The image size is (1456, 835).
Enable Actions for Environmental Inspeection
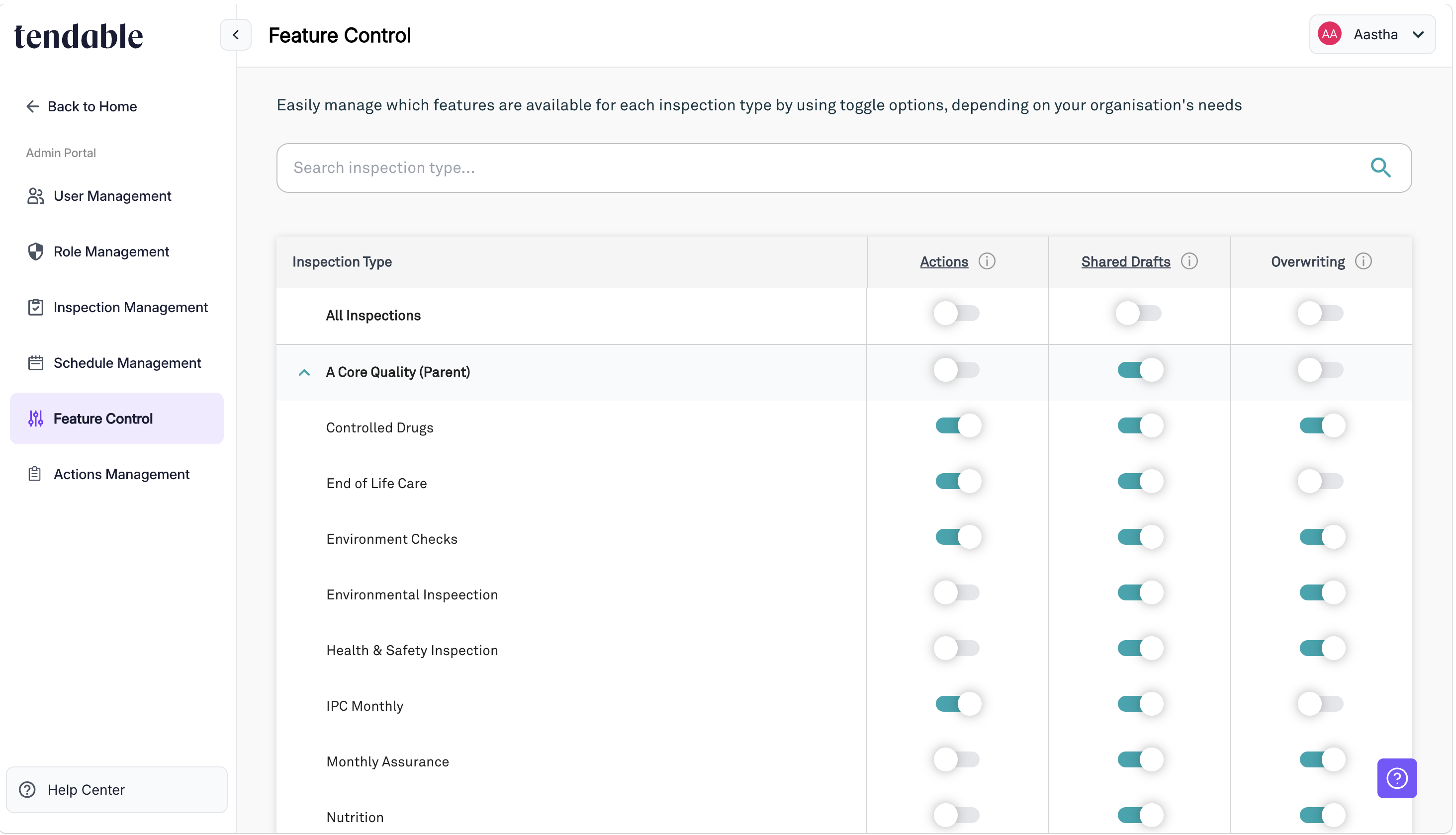956,592
